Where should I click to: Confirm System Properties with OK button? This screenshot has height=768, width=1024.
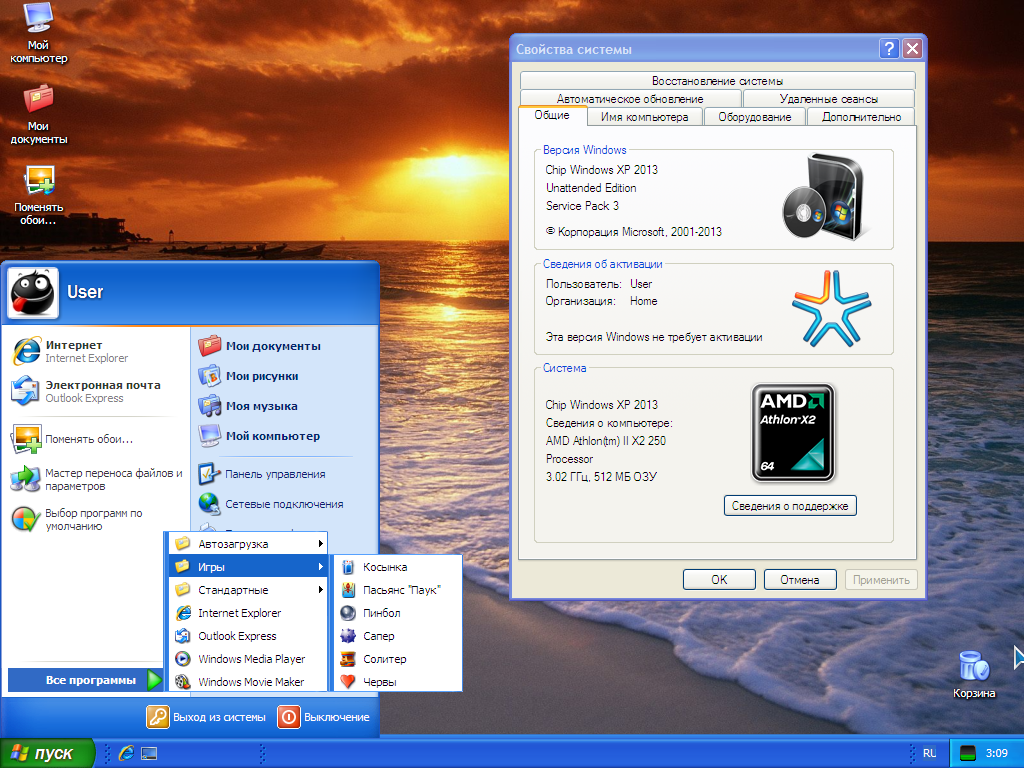719,579
